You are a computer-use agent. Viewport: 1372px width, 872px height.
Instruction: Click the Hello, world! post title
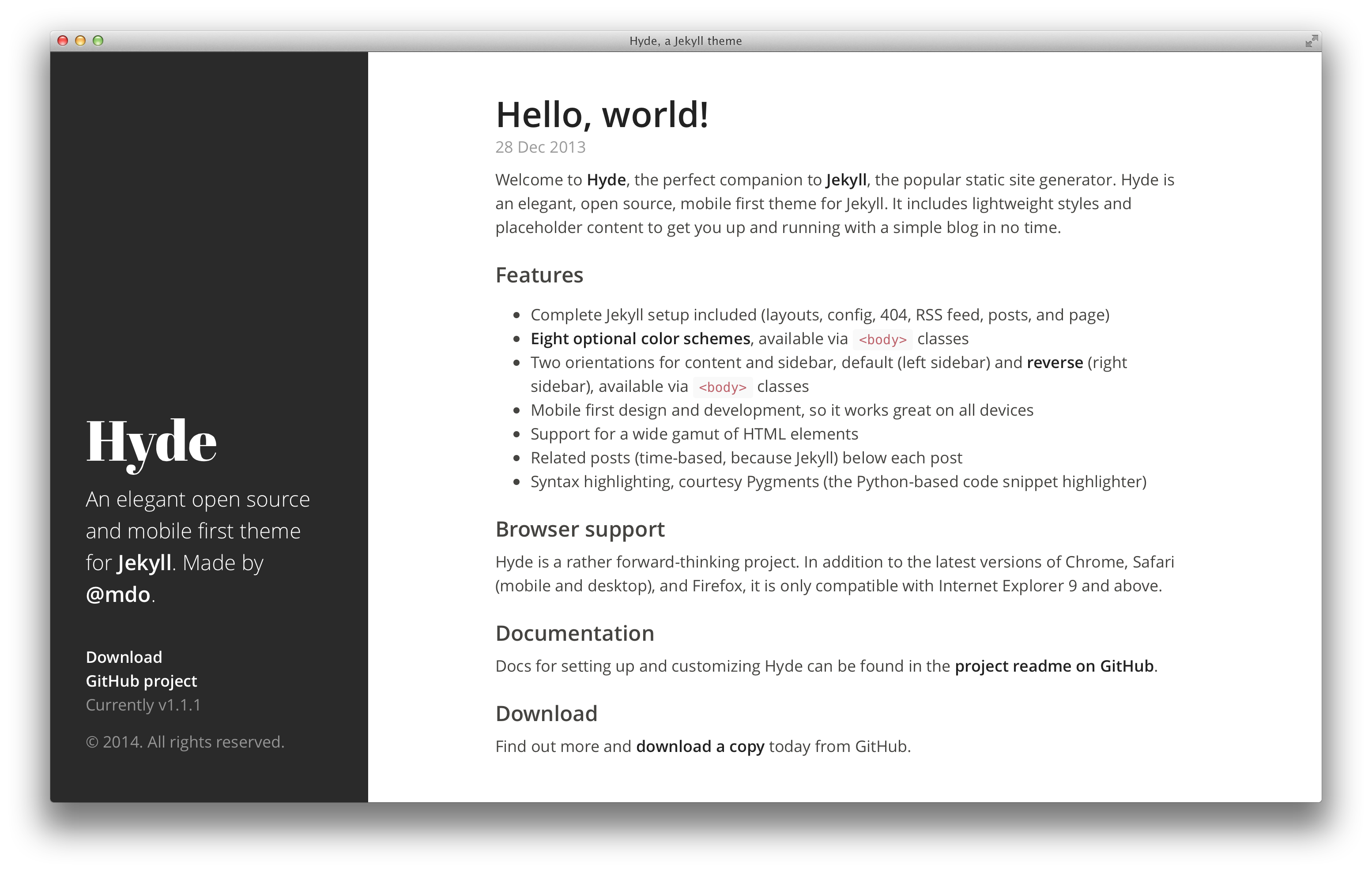[x=602, y=114]
